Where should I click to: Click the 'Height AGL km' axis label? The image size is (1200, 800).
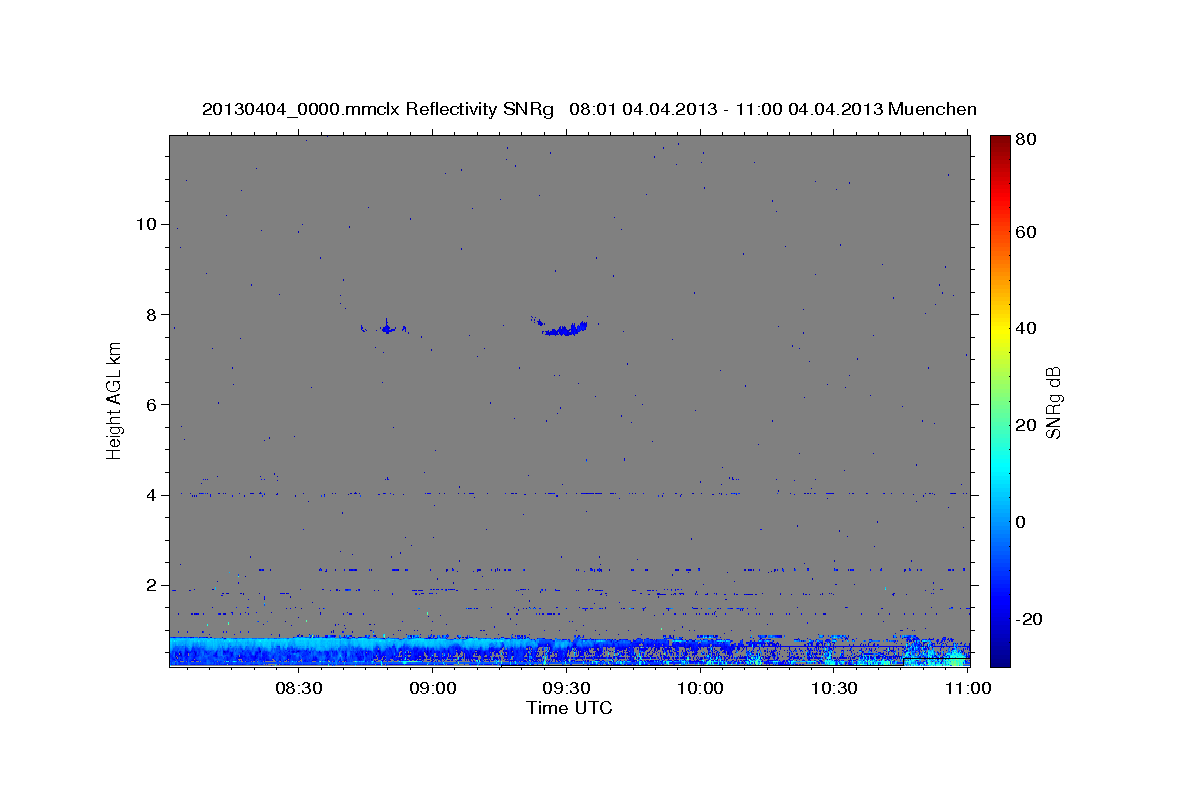115,400
